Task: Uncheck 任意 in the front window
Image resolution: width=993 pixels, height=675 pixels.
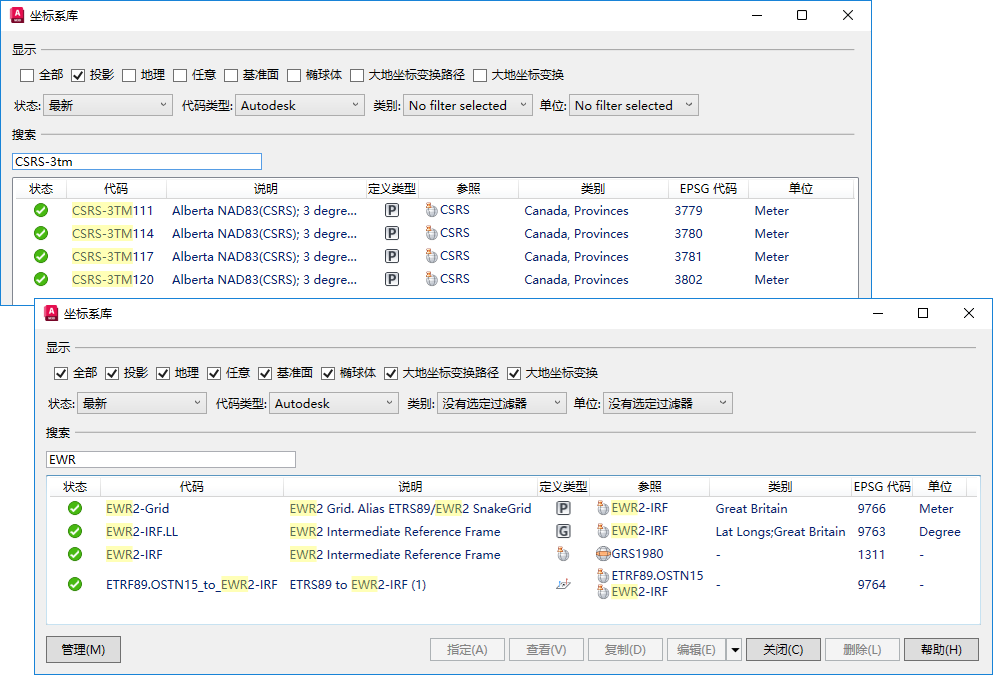Action: pos(214,374)
